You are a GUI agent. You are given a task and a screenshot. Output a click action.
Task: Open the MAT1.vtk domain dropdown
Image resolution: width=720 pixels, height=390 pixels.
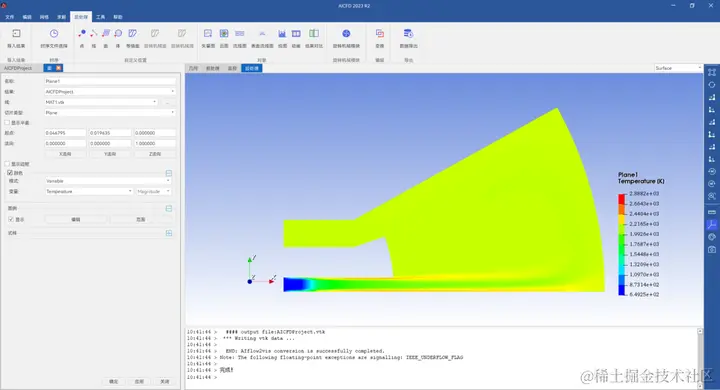(101, 102)
